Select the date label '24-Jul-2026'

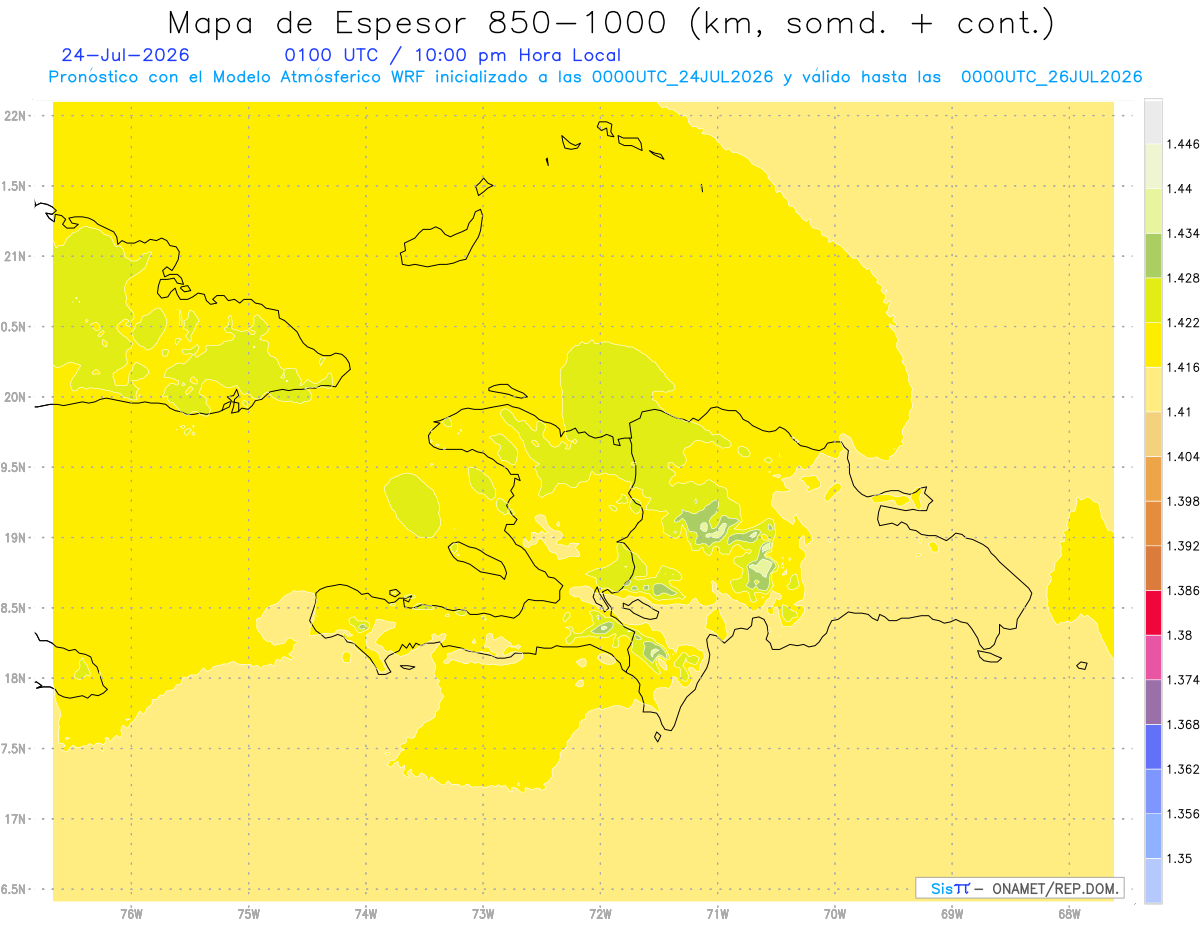tap(125, 55)
